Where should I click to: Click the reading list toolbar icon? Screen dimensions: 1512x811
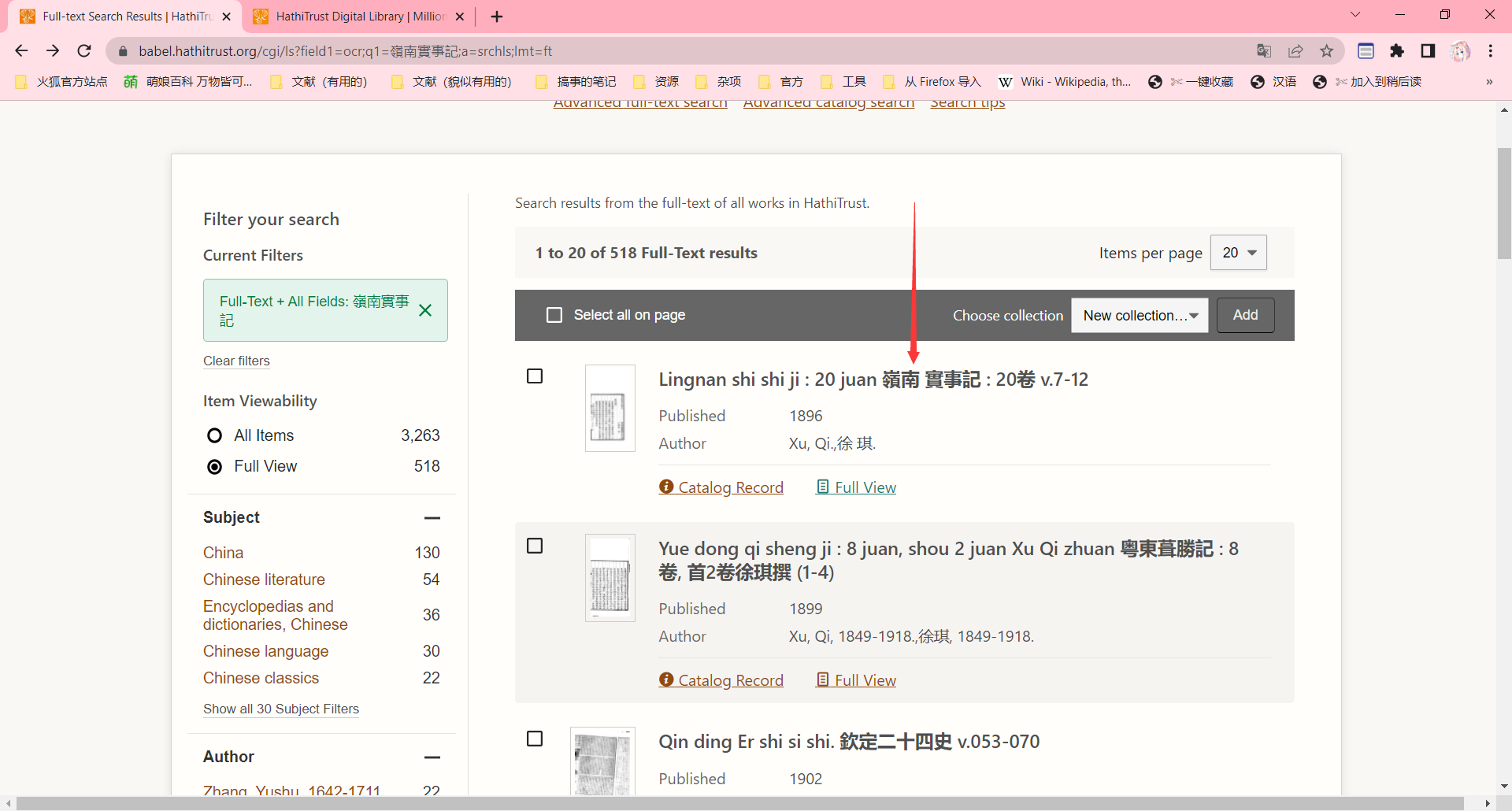1366,51
